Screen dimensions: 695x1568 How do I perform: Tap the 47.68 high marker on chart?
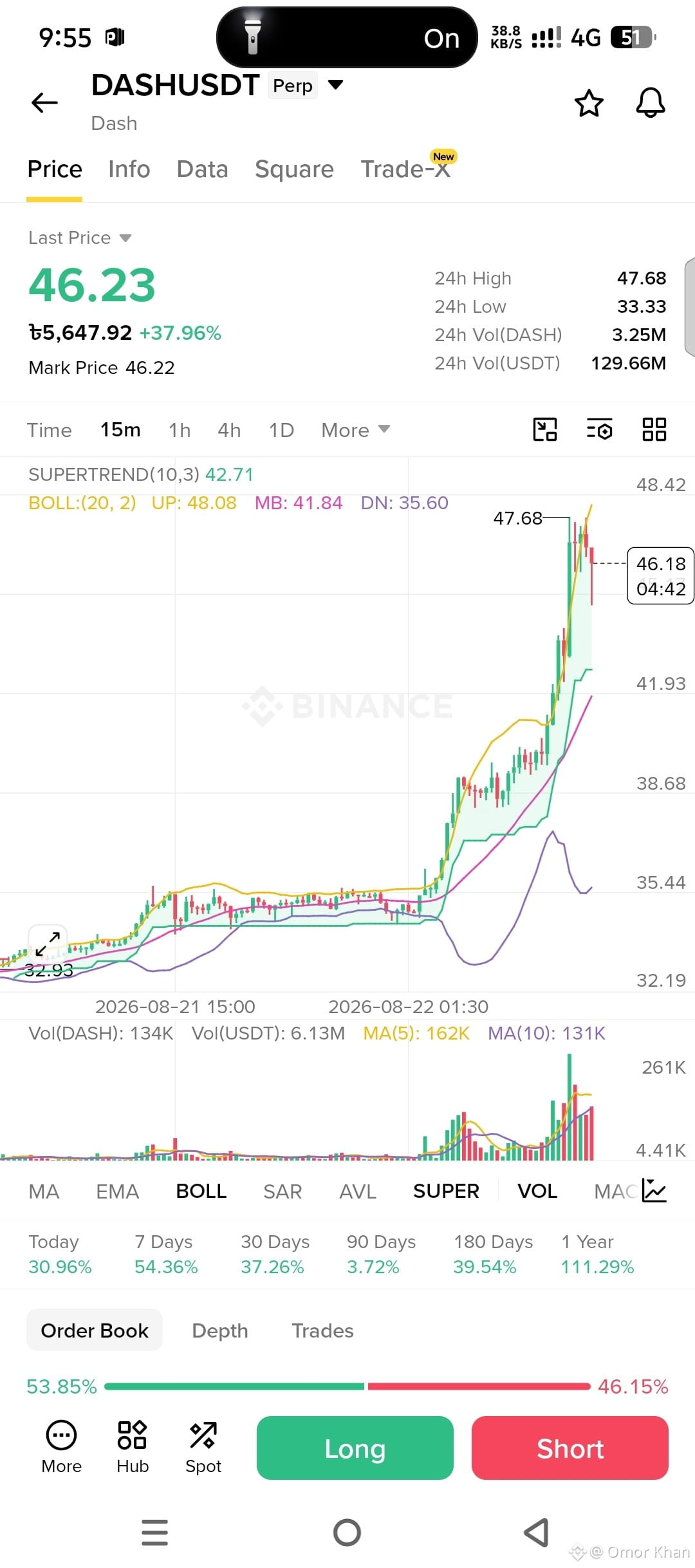[517, 518]
